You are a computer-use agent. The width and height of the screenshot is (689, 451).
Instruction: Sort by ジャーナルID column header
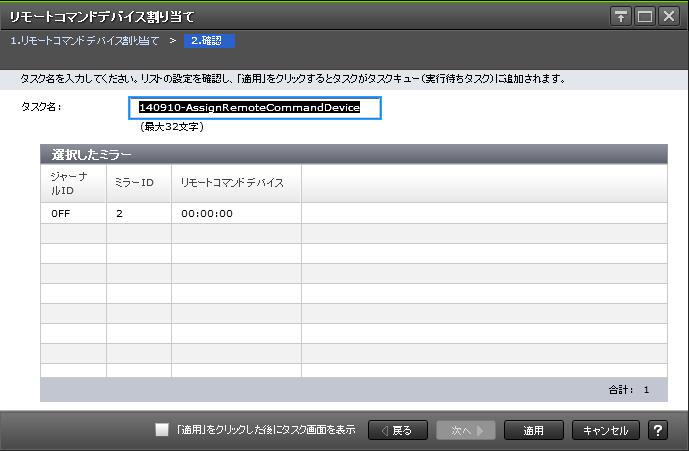pos(73,183)
